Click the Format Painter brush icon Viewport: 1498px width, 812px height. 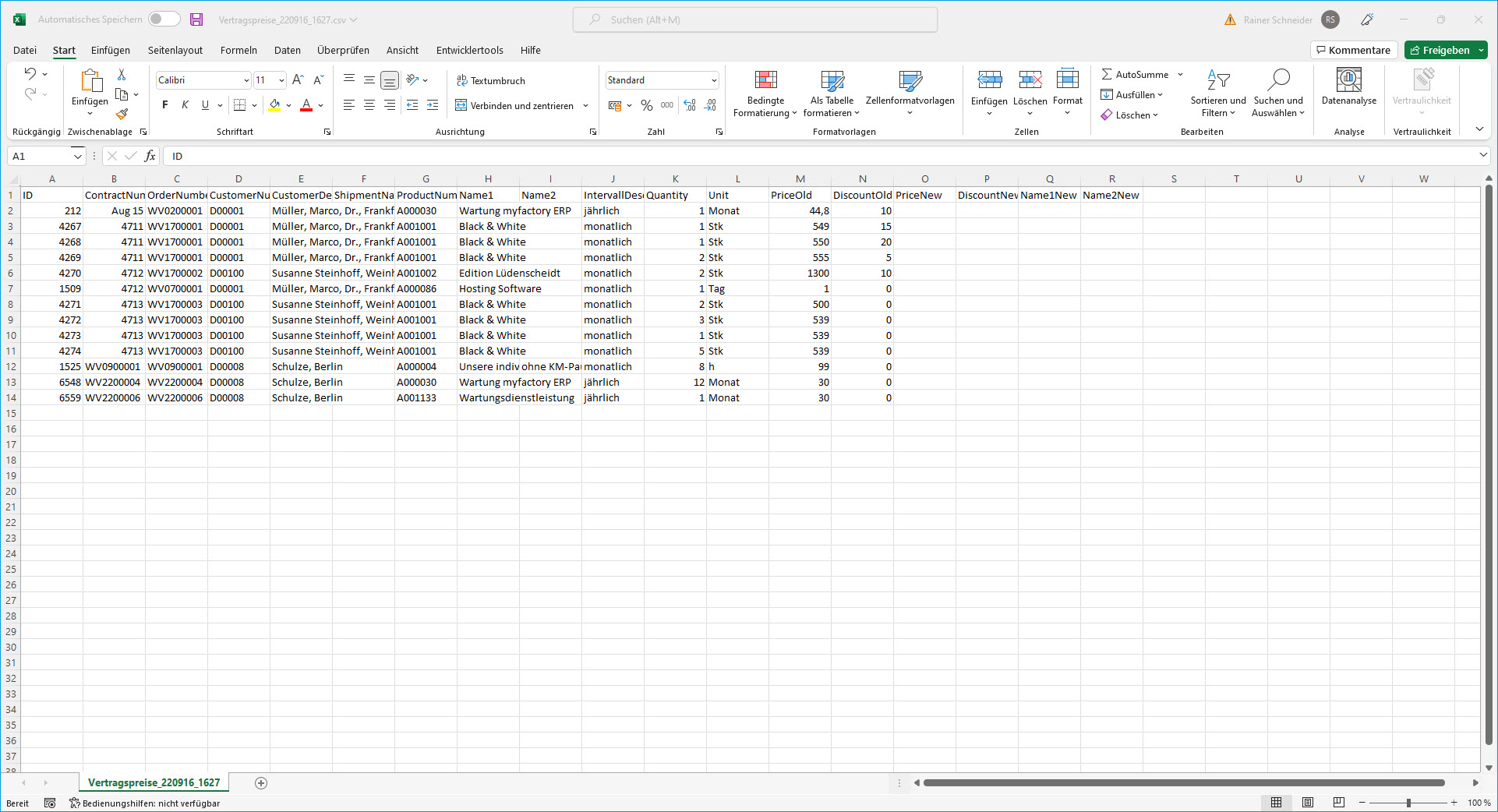(122, 115)
